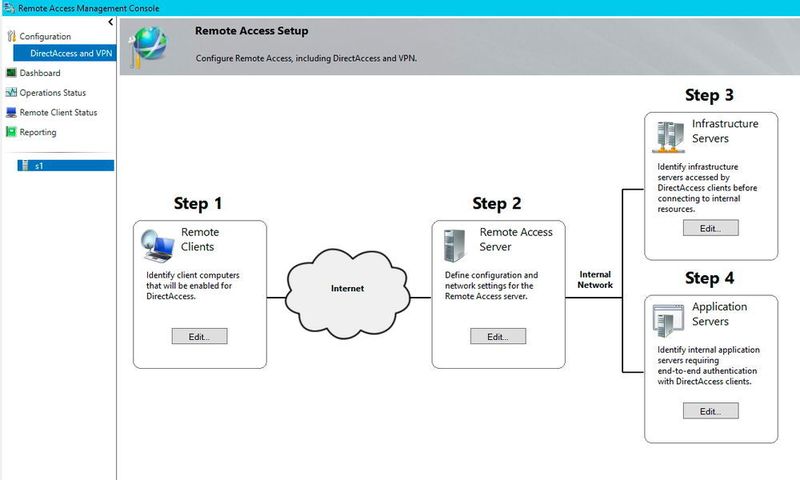Click the Remote Access Server tower icon
The width and height of the screenshot is (800, 480).
[455, 246]
